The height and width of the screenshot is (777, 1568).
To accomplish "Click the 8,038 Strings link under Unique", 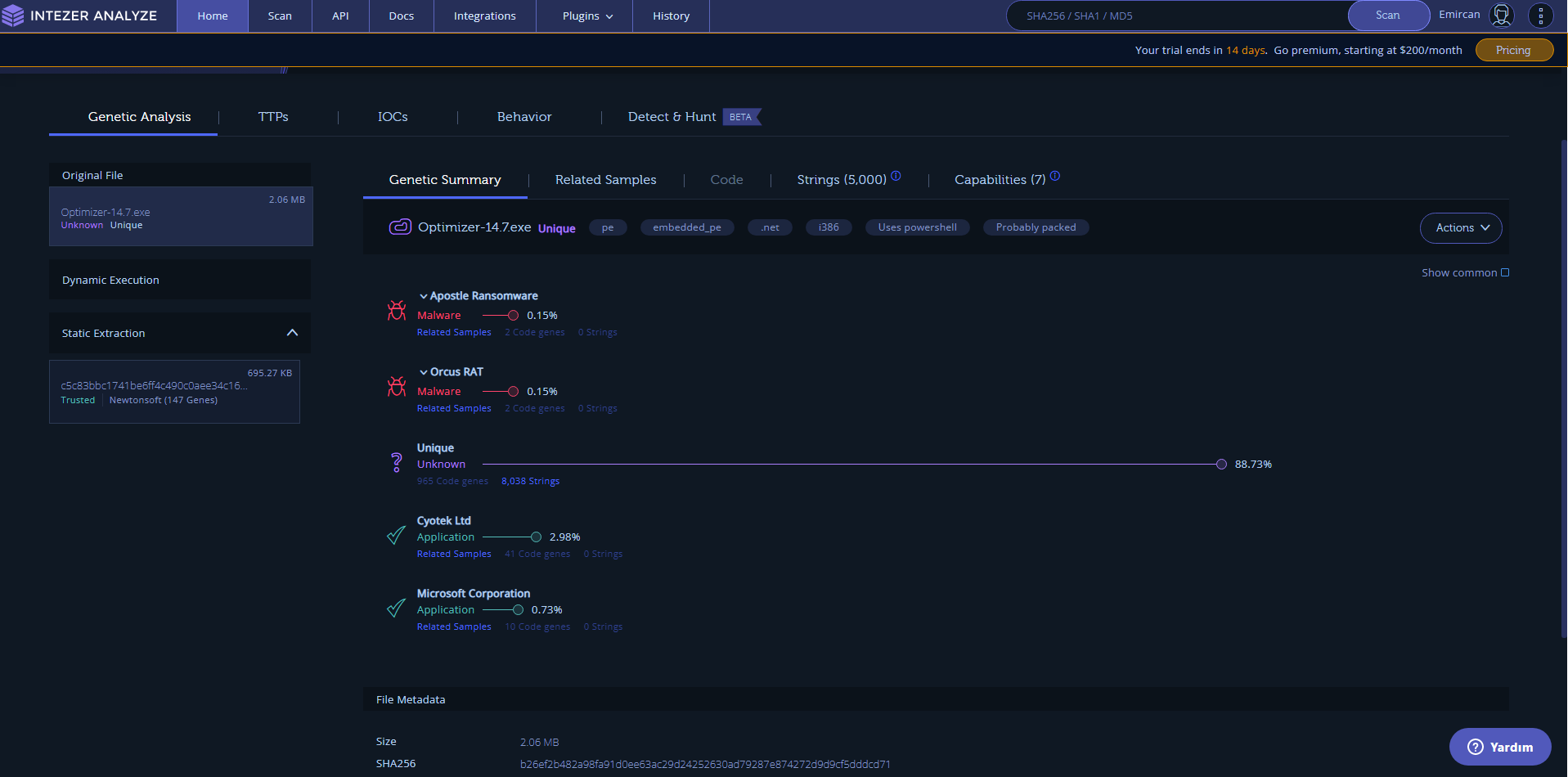I will 530,481.
